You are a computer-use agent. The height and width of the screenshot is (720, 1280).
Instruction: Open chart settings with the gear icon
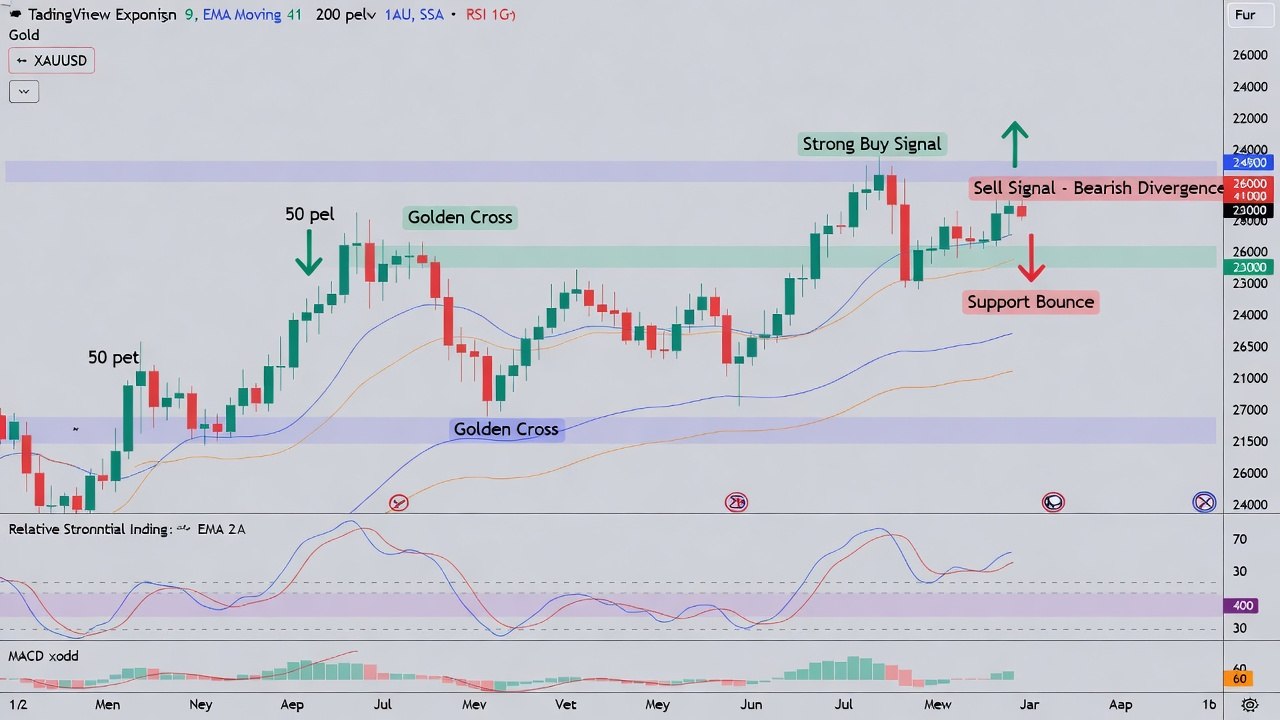pos(1250,705)
